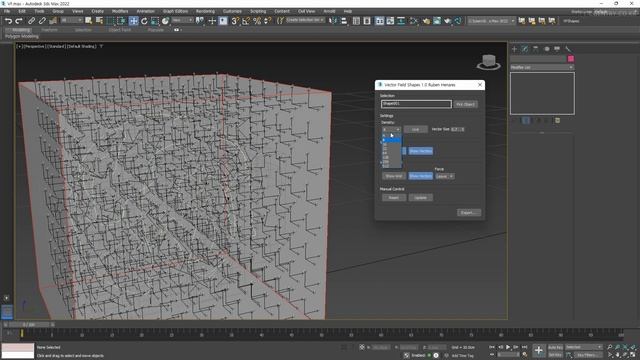Image resolution: width=640 pixels, height=360 pixels.
Task: Click the Undo arrow icon
Action: click(8, 21)
